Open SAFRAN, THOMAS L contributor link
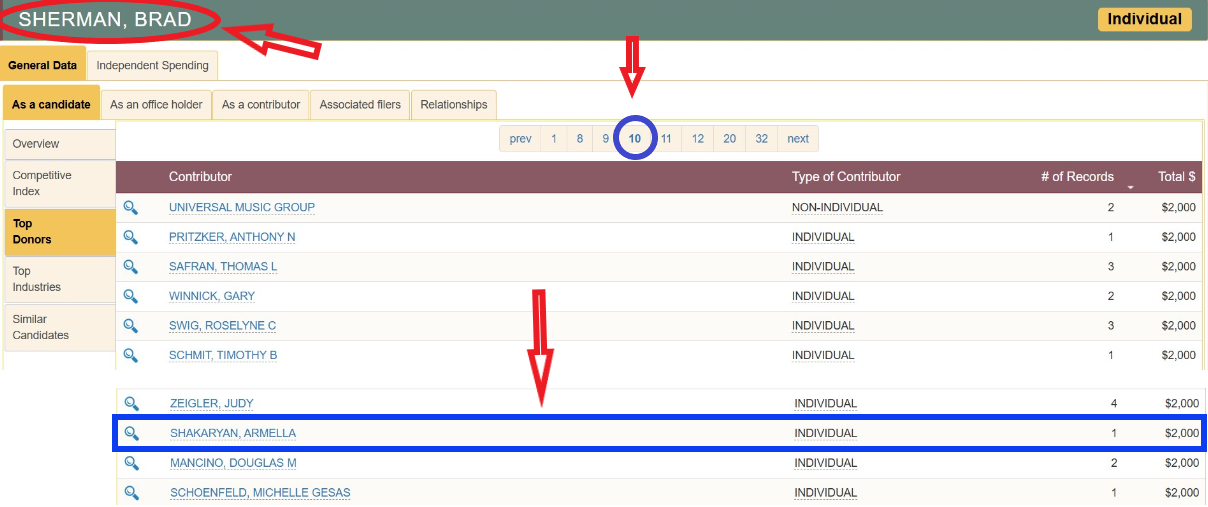 click(x=223, y=267)
